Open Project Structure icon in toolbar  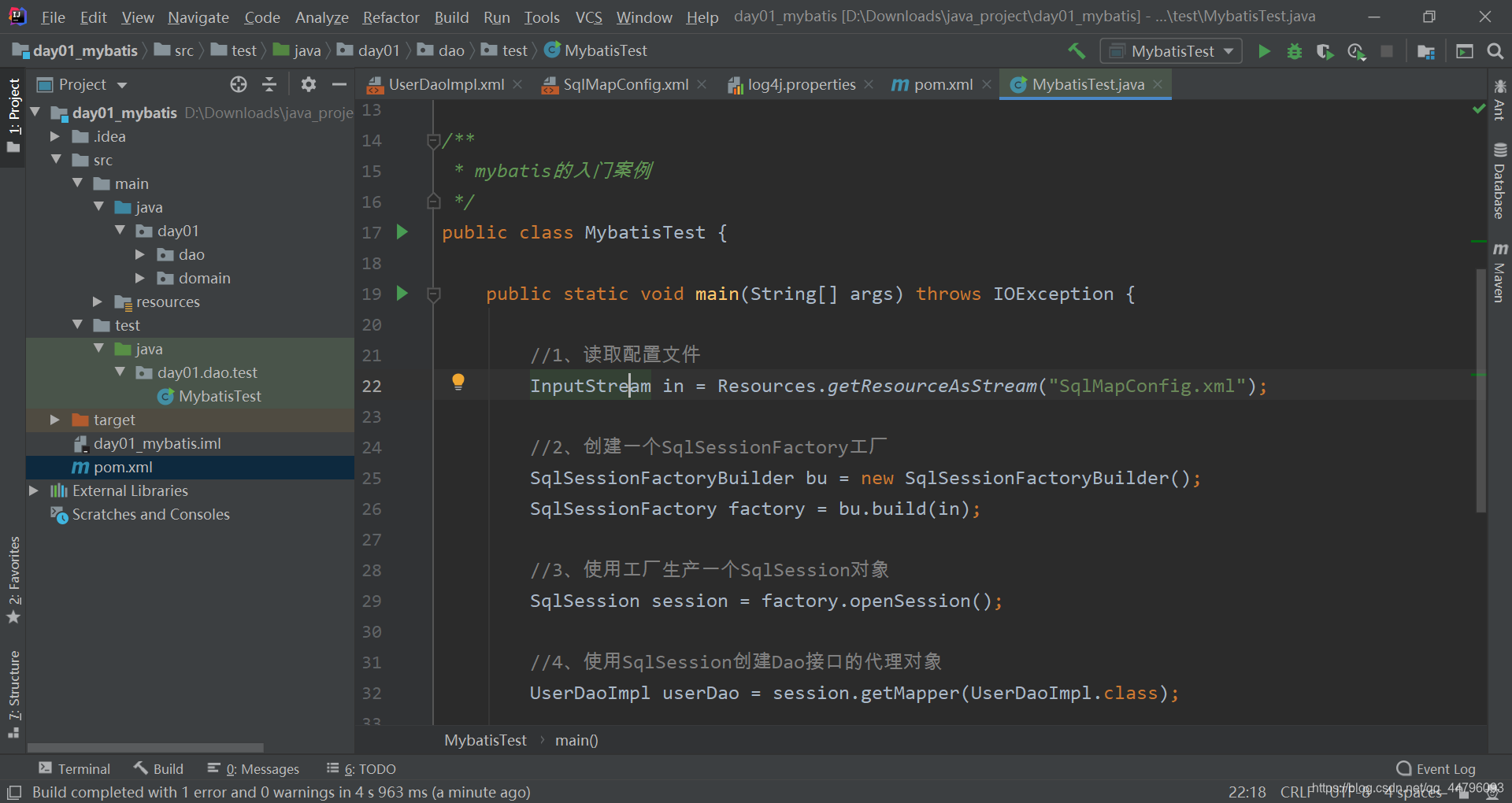[x=1425, y=51]
